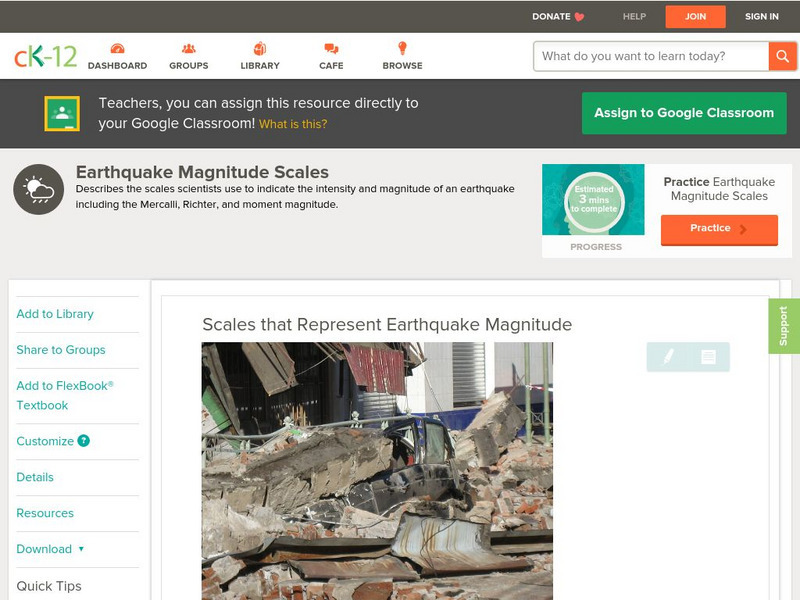The image size is (800, 600).
Task: Click the orange JOIN button
Action: coord(695,17)
